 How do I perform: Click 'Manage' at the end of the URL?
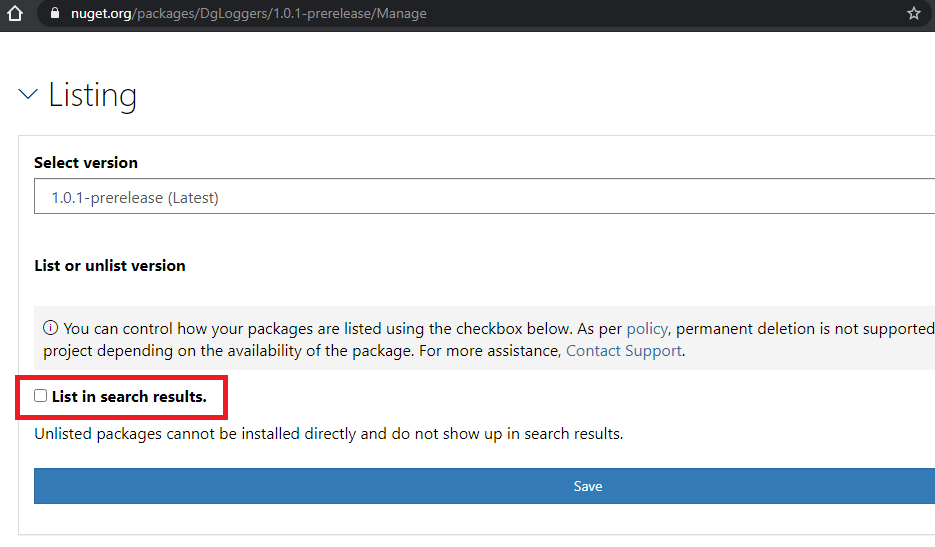(x=401, y=14)
